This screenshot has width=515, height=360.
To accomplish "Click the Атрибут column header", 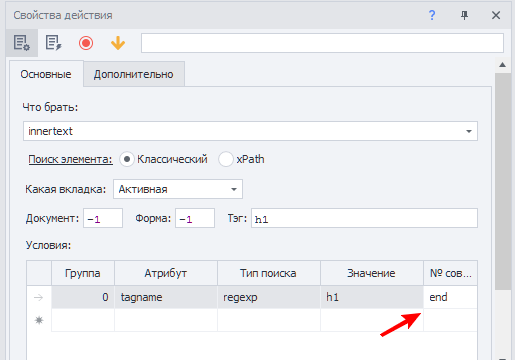I will [166, 273].
